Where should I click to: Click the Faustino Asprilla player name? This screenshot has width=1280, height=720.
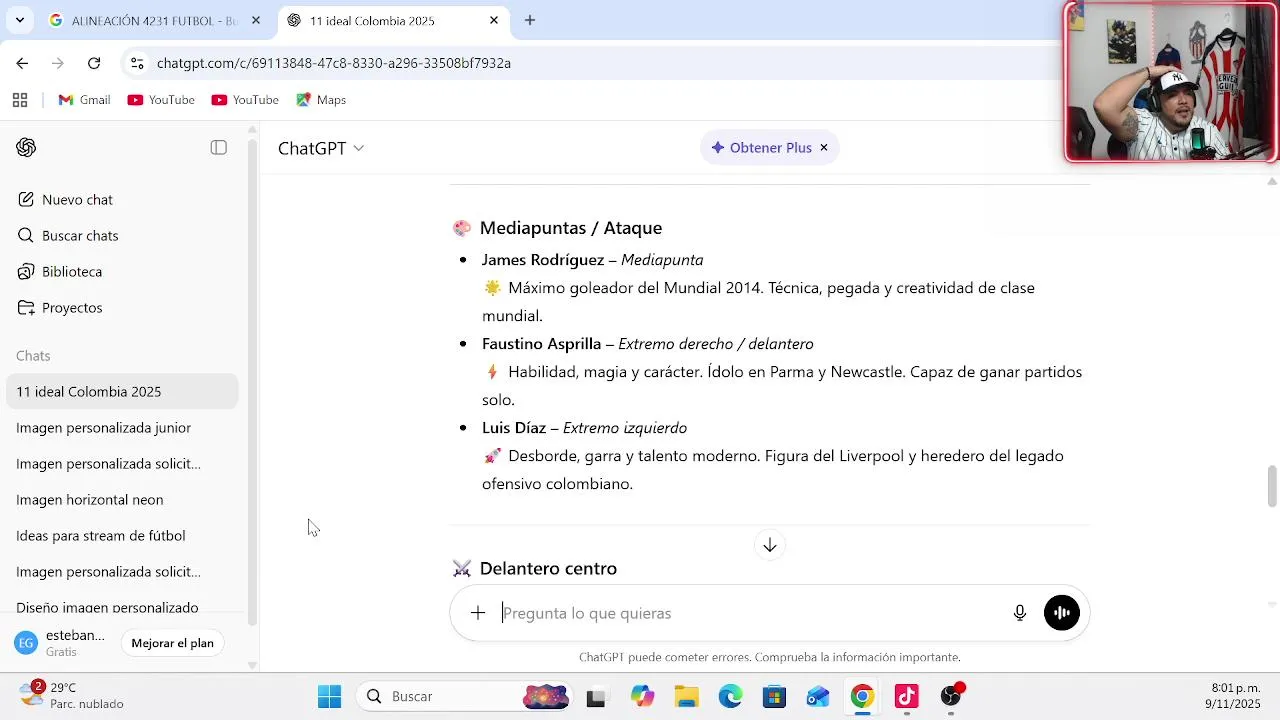[x=541, y=344]
